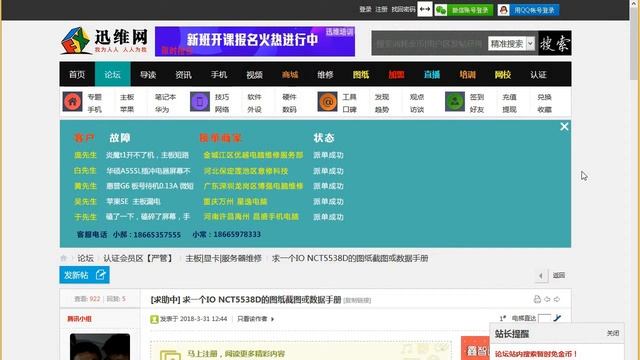Click the 新班开课报名火热进行中 banner
The image size is (640, 360).
(255, 41)
